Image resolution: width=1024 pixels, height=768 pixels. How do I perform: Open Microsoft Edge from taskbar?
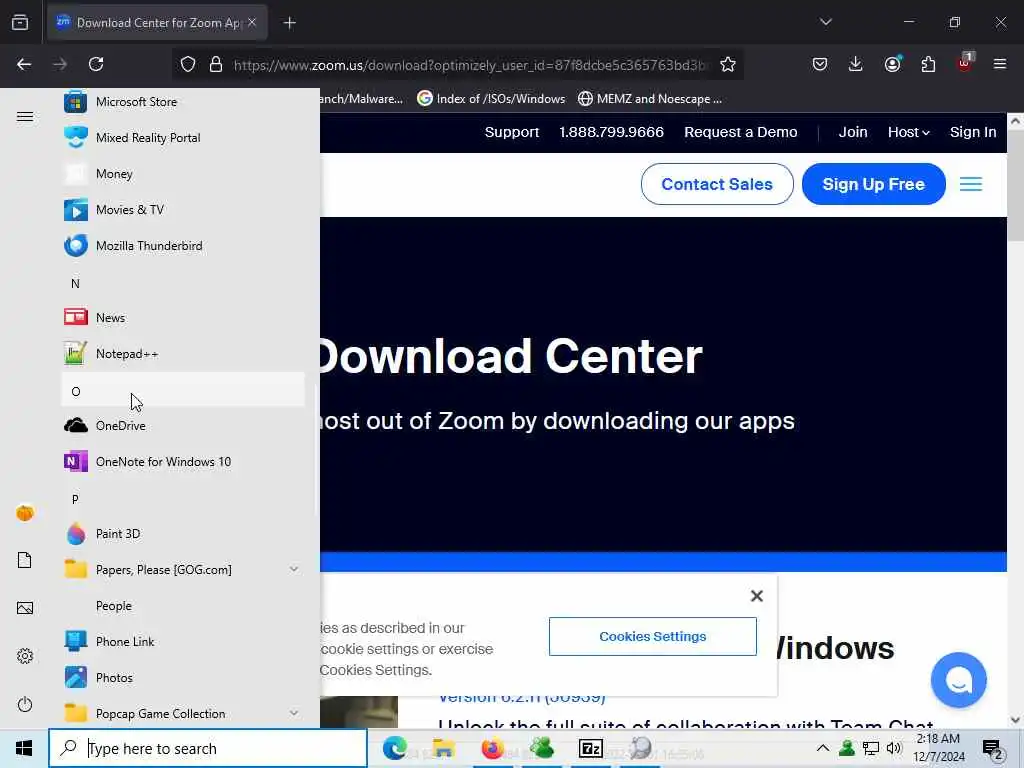tap(394, 748)
